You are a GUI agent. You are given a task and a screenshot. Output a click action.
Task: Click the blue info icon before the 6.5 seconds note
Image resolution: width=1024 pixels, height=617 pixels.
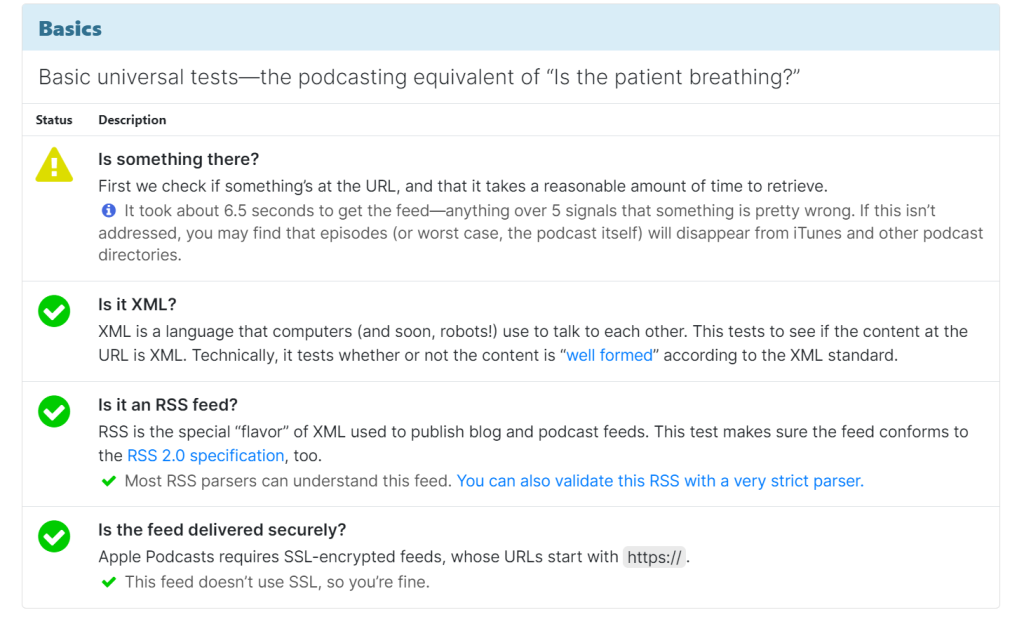click(109, 211)
